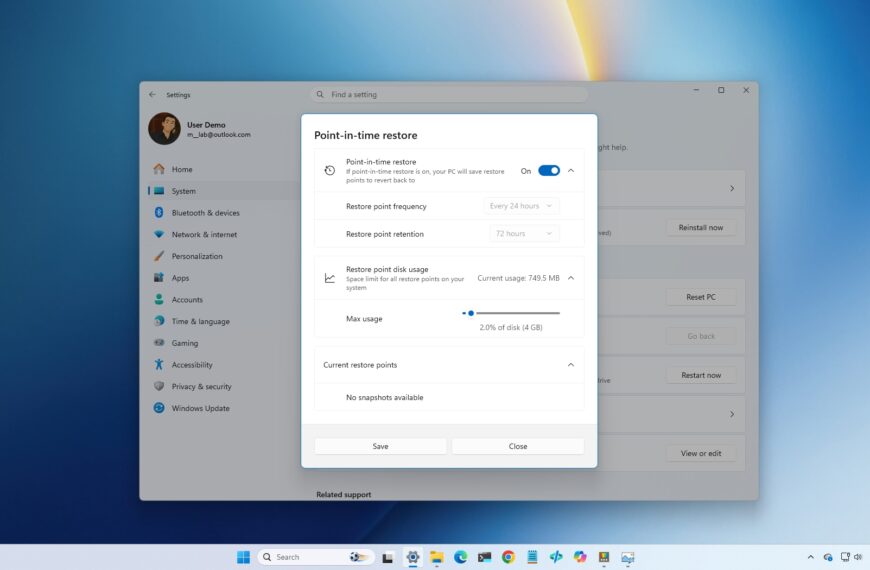Click the Restart now button
This screenshot has height=570, width=870.
[x=701, y=375]
